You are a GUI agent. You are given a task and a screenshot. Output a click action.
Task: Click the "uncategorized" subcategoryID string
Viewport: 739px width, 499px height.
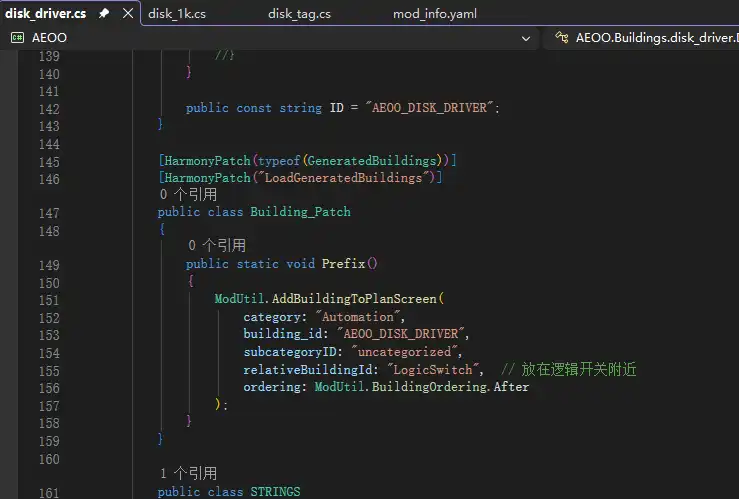tap(404, 352)
